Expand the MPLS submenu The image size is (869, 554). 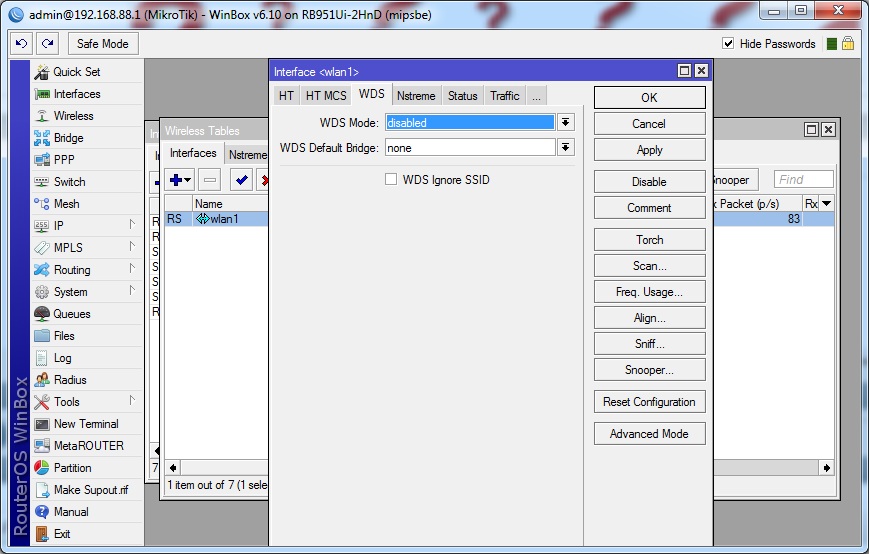point(132,246)
